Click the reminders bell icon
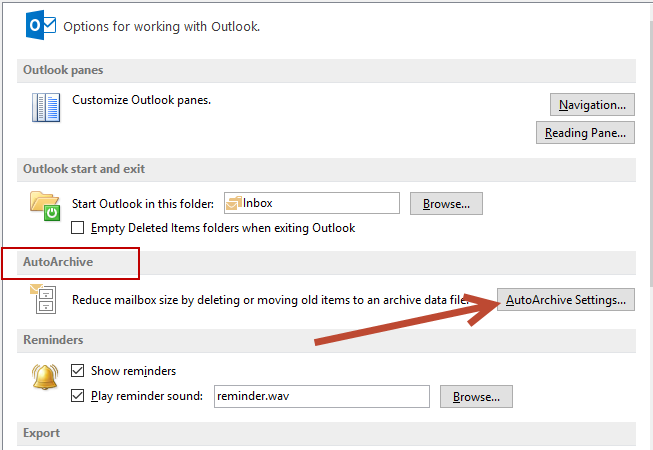 45,376
